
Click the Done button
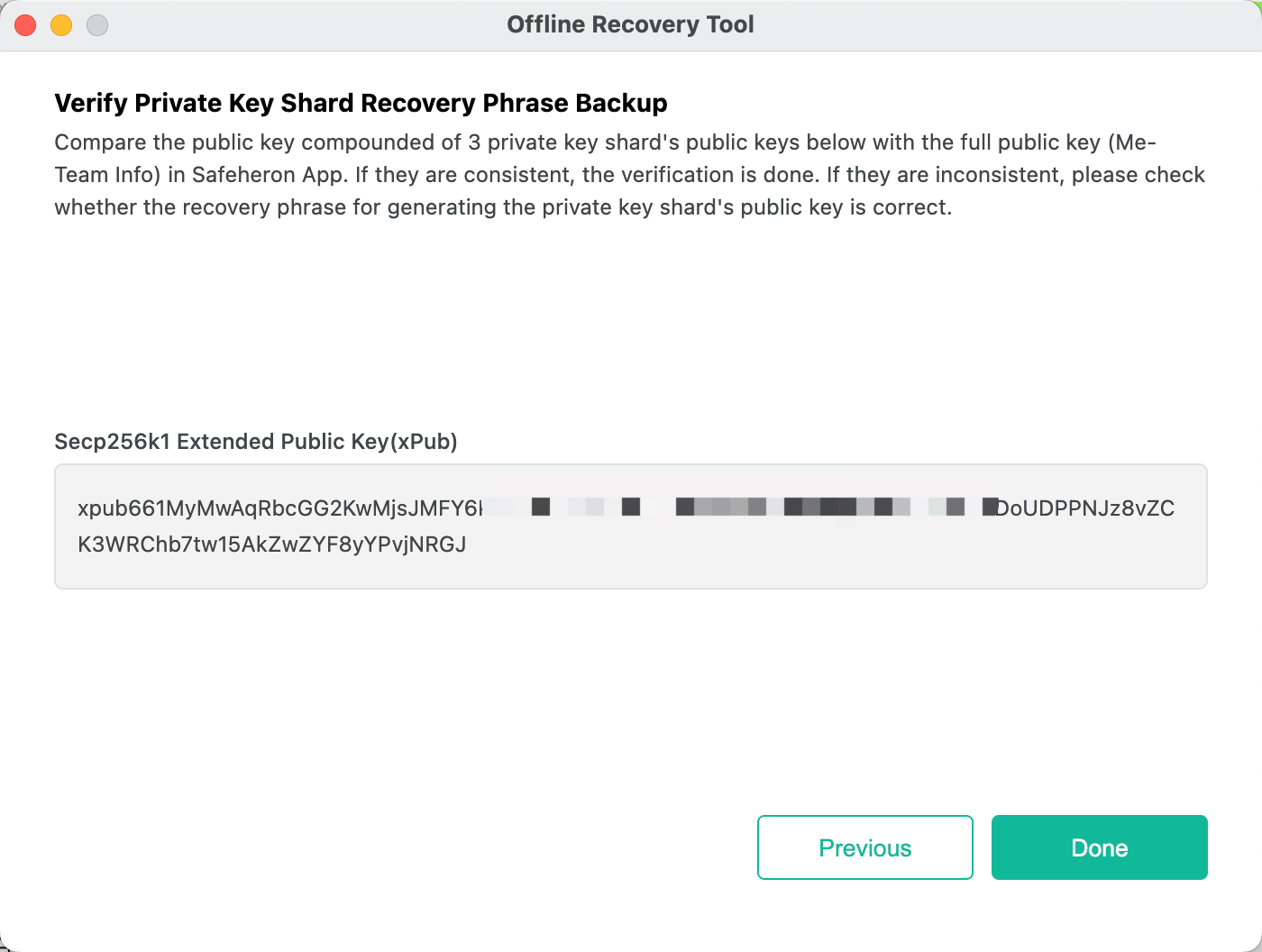(x=1099, y=847)
